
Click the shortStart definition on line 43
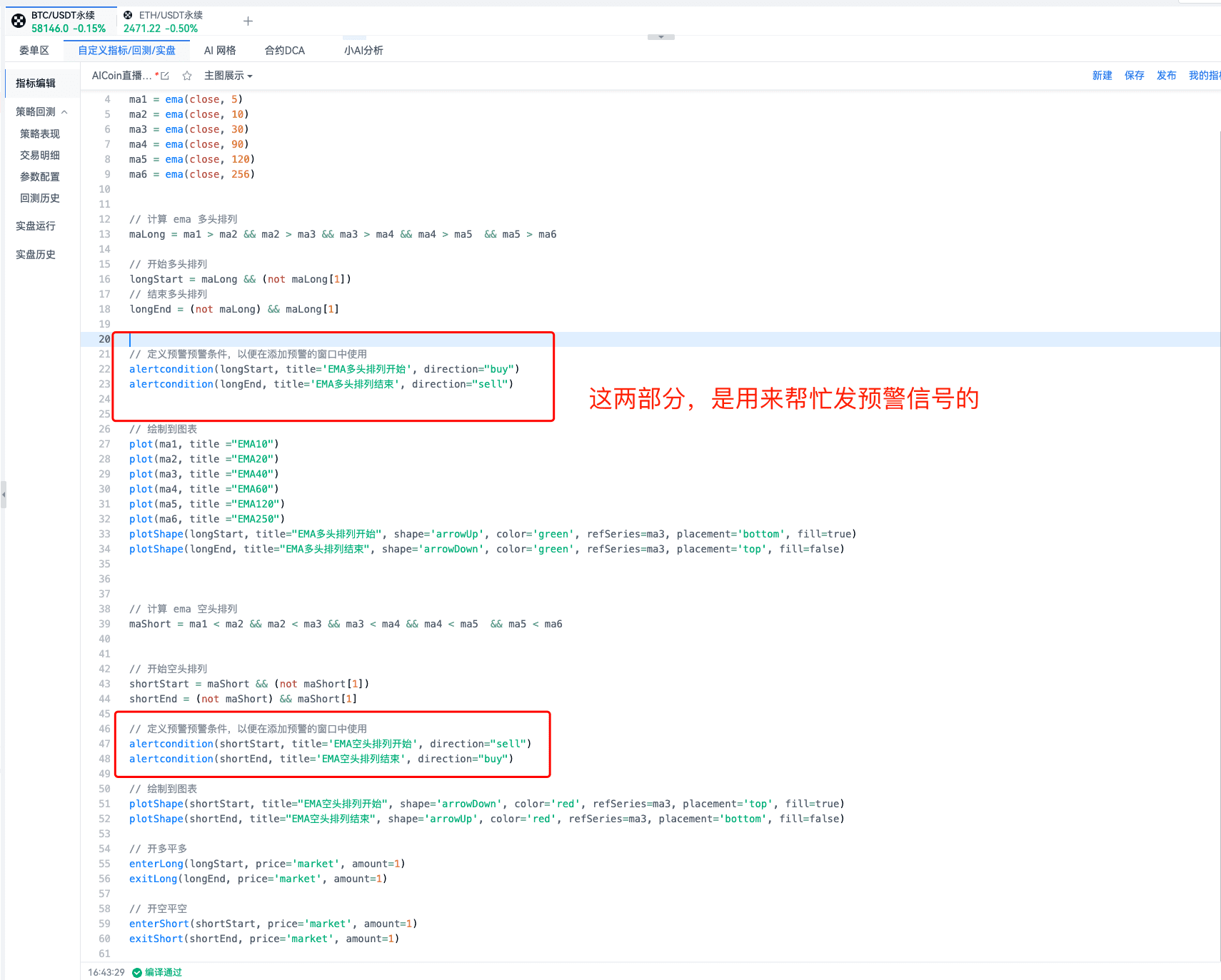(x=249, y=684)
